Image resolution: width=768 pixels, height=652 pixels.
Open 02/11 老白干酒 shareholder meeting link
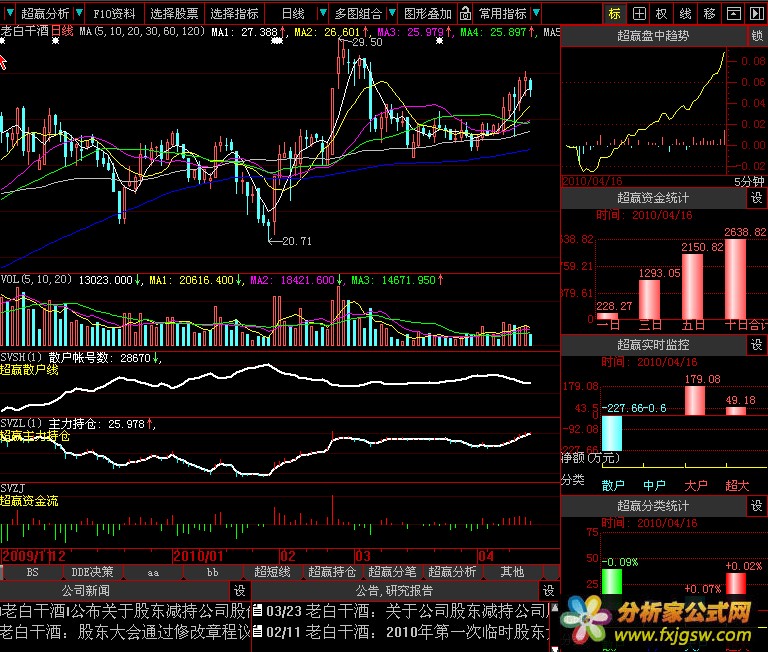click(x=408, y=631)
